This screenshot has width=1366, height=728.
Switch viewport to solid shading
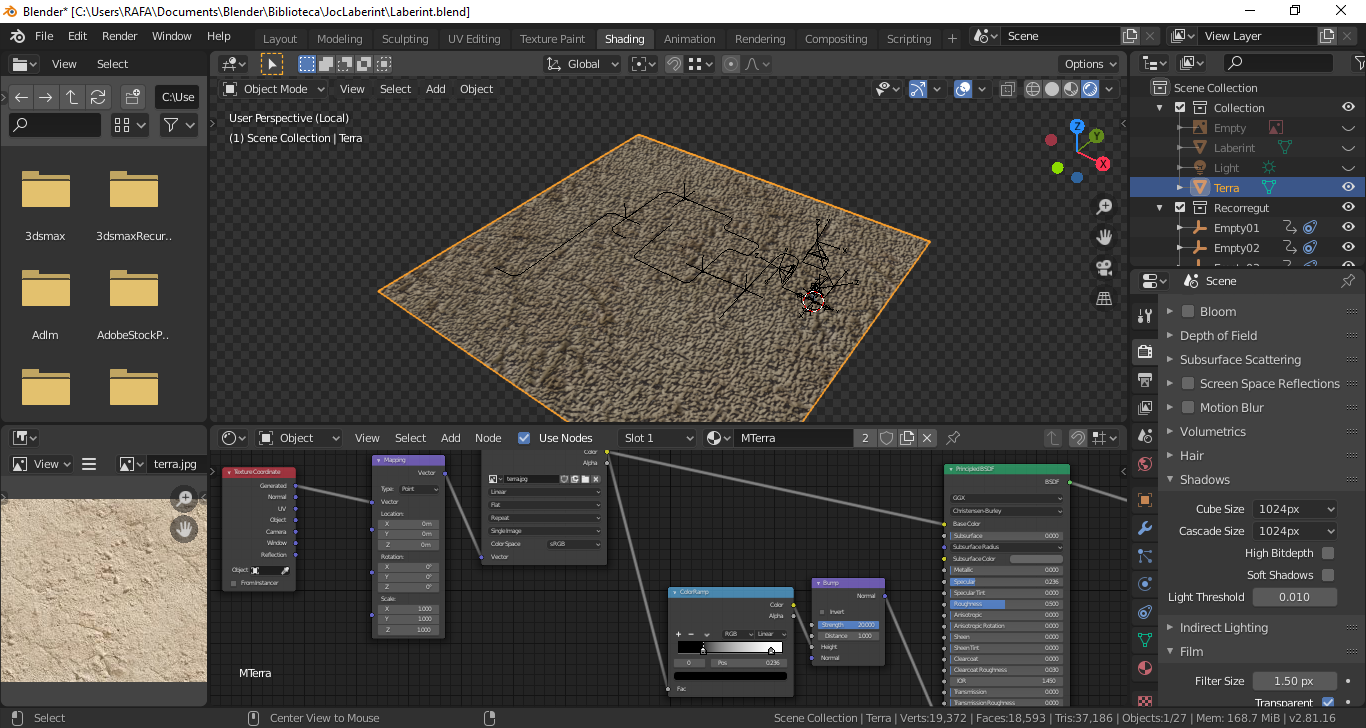pyautogui.click(x=1052, y=89)
